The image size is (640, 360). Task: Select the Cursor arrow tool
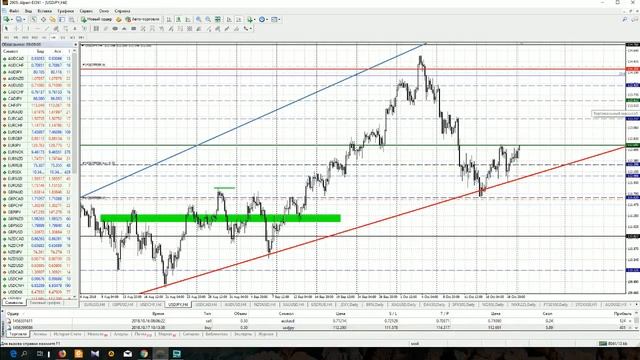pos(7,29)
